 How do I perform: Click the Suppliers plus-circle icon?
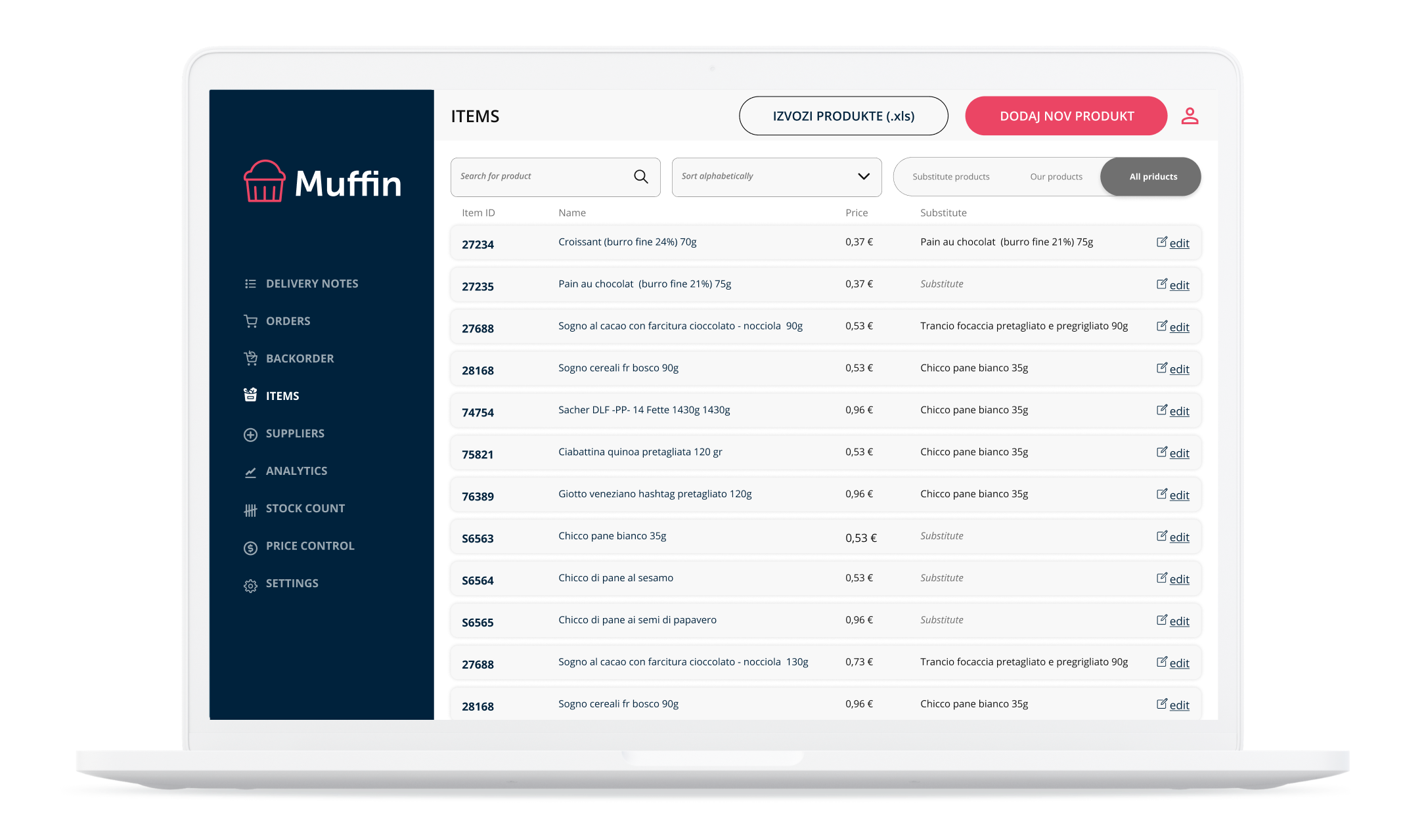point(250,434)
